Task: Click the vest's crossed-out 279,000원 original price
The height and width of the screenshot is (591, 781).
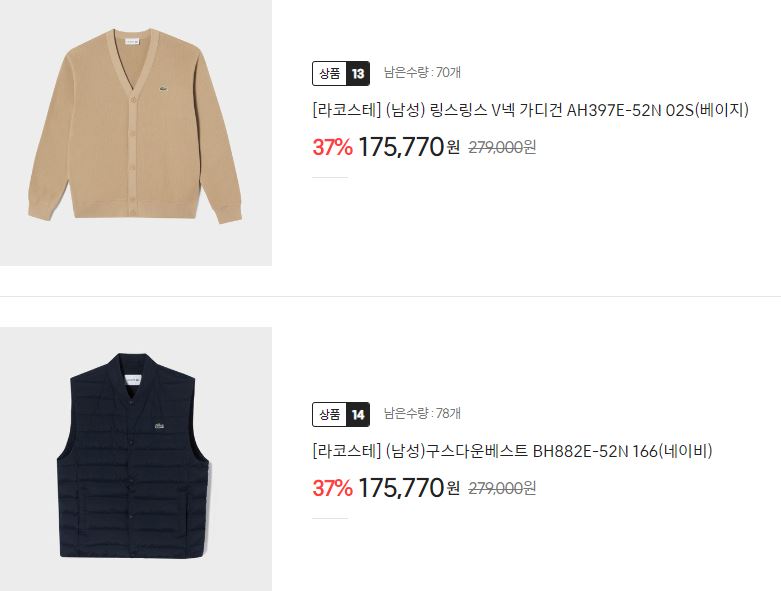Action: (x=502, y=488)
